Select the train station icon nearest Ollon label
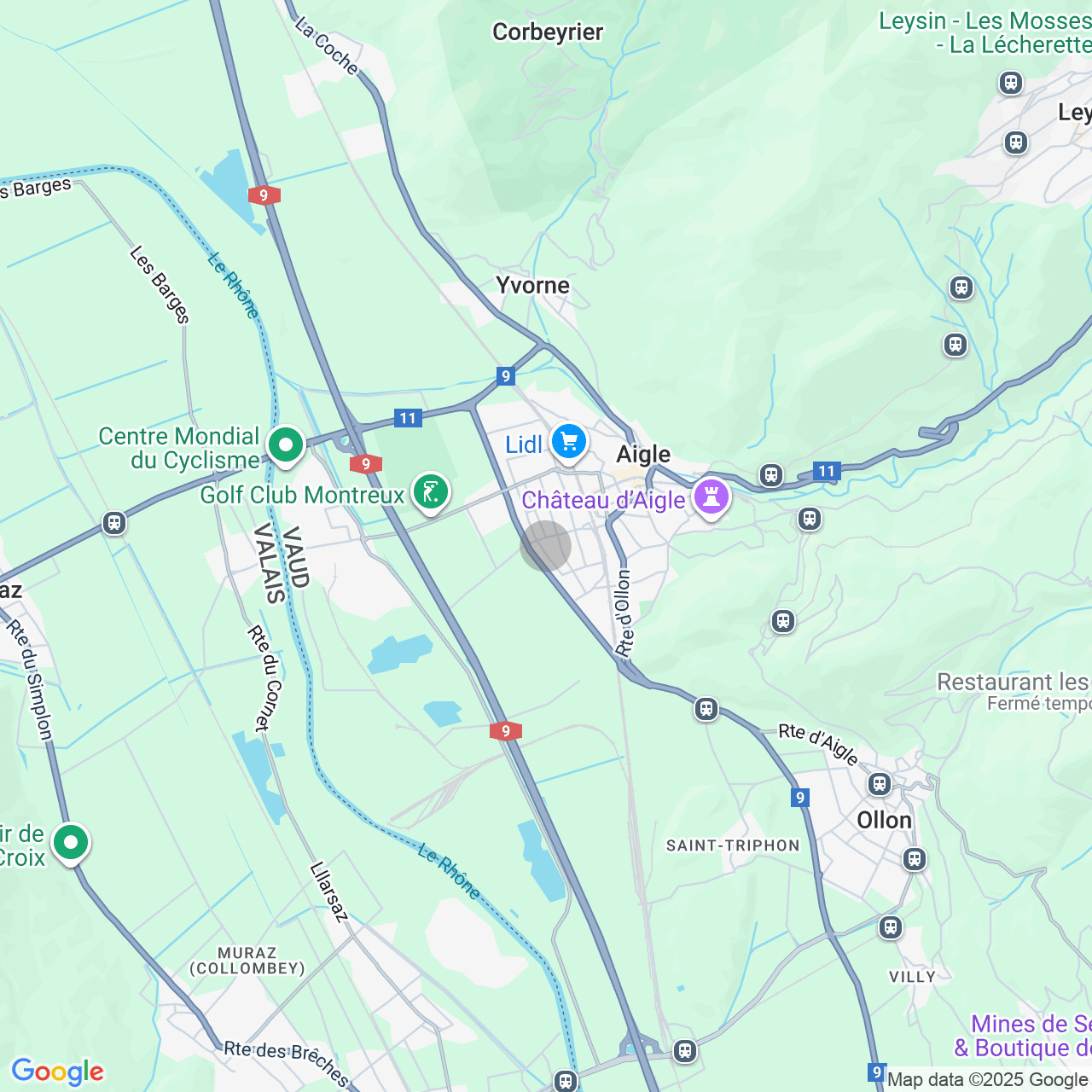This screenshot has height=1092, width=1092. [880, 784]
